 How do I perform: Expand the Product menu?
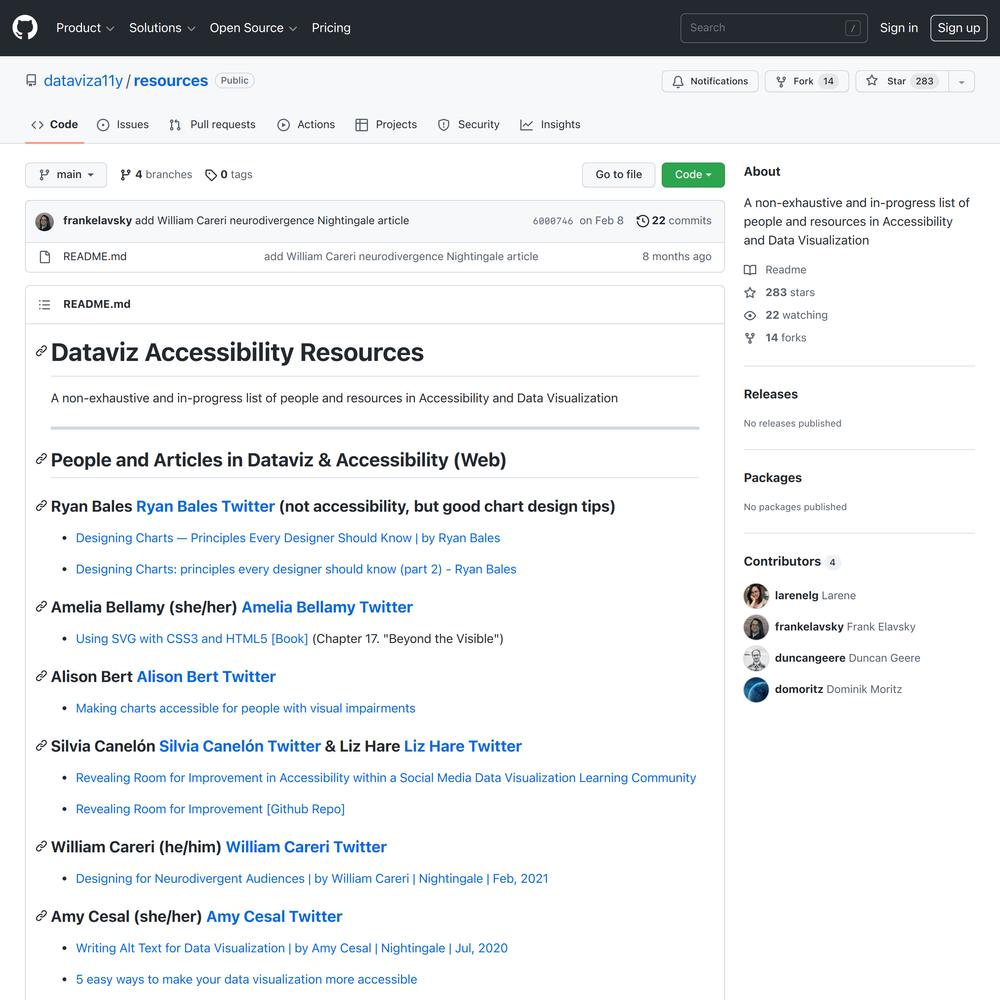(x=85, y=27)
